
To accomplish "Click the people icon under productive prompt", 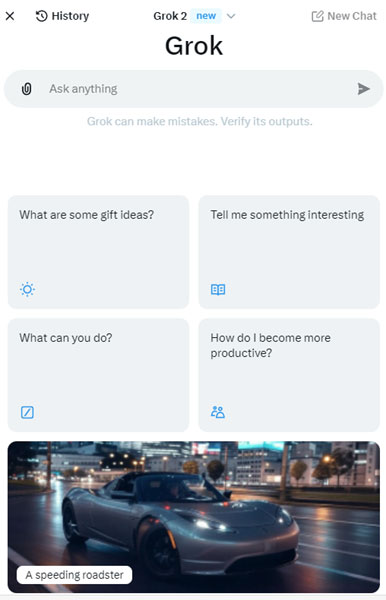I will 218,412.
